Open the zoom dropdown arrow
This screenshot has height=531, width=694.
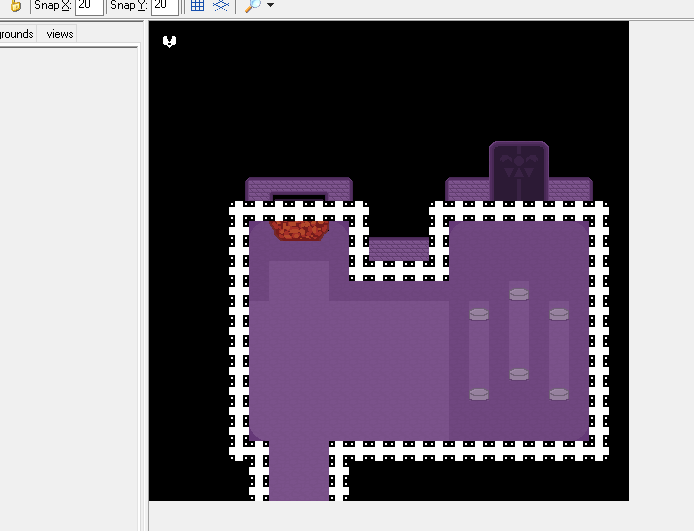[271, 6]
